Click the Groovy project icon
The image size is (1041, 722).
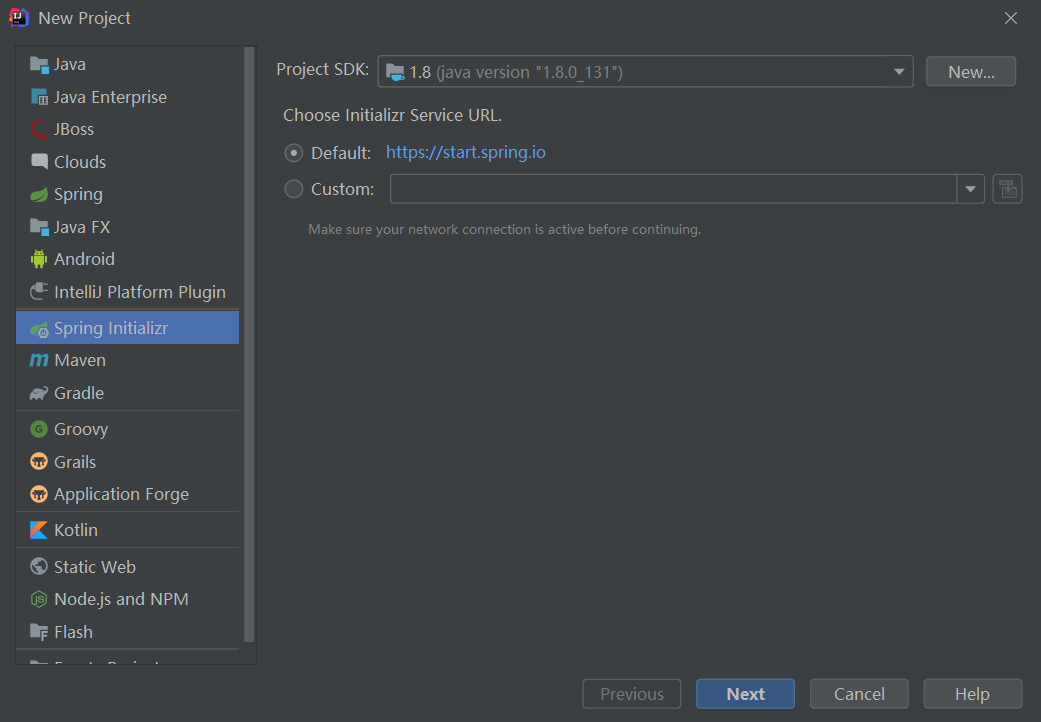click(39, 429)
